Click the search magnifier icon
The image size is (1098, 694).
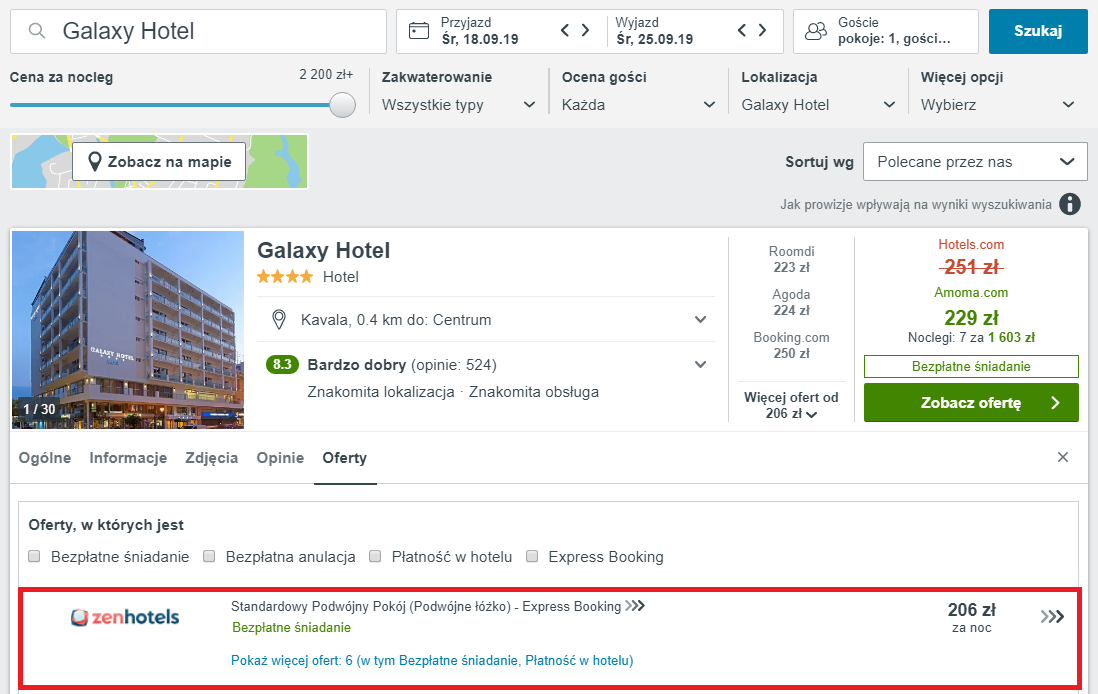pyautogui.click(x=37, y=31)
